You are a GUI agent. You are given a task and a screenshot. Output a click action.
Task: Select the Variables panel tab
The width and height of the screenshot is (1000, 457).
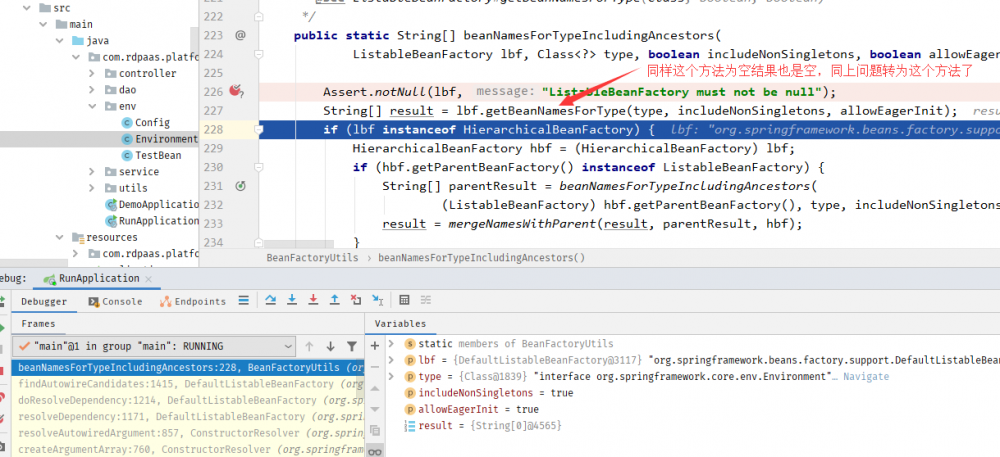tap(400, 324)
